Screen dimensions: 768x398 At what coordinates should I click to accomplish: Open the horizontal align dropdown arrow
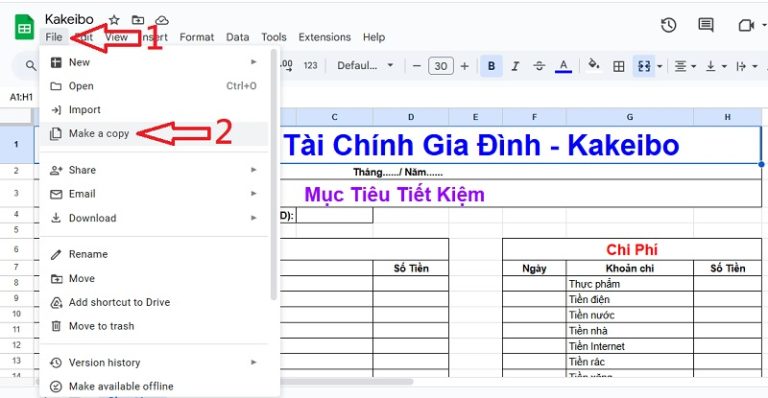[x=693, y=66]
